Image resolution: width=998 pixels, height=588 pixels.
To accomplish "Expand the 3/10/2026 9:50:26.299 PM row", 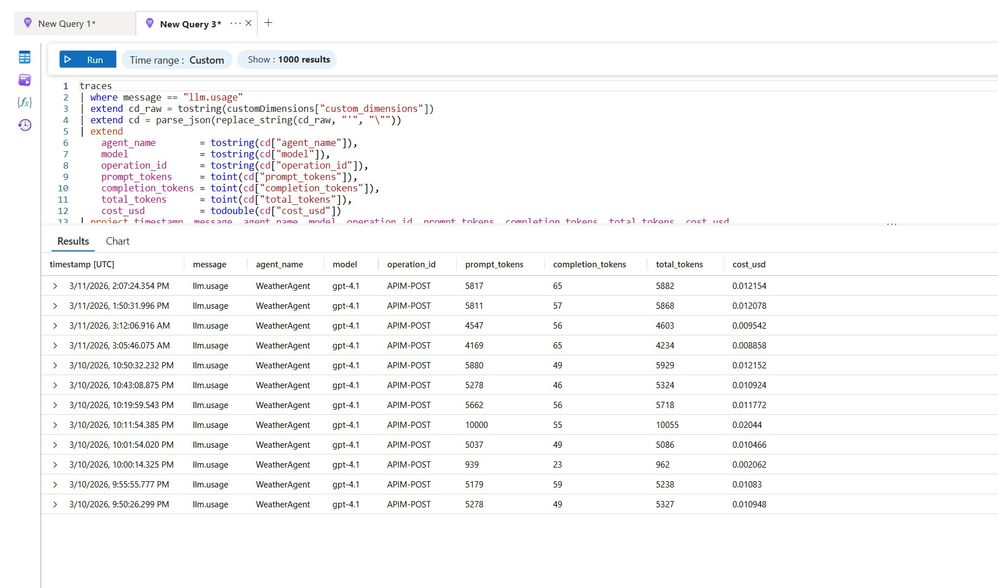I will click(55, 505).
